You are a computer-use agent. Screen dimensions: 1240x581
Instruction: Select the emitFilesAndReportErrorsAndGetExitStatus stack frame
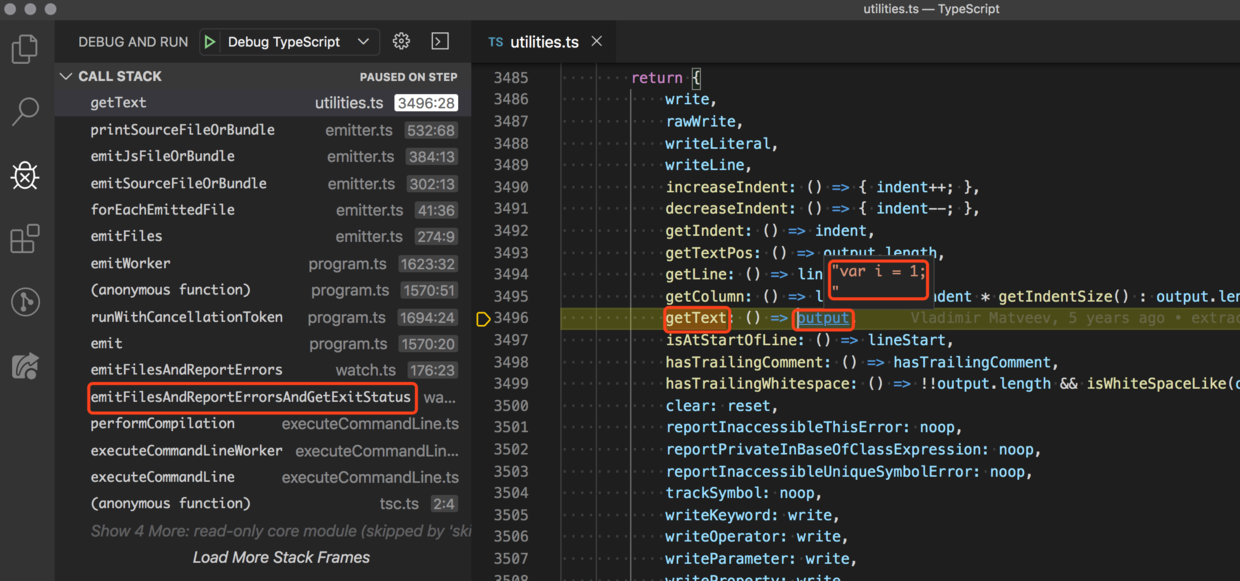(x=263, y=396)
